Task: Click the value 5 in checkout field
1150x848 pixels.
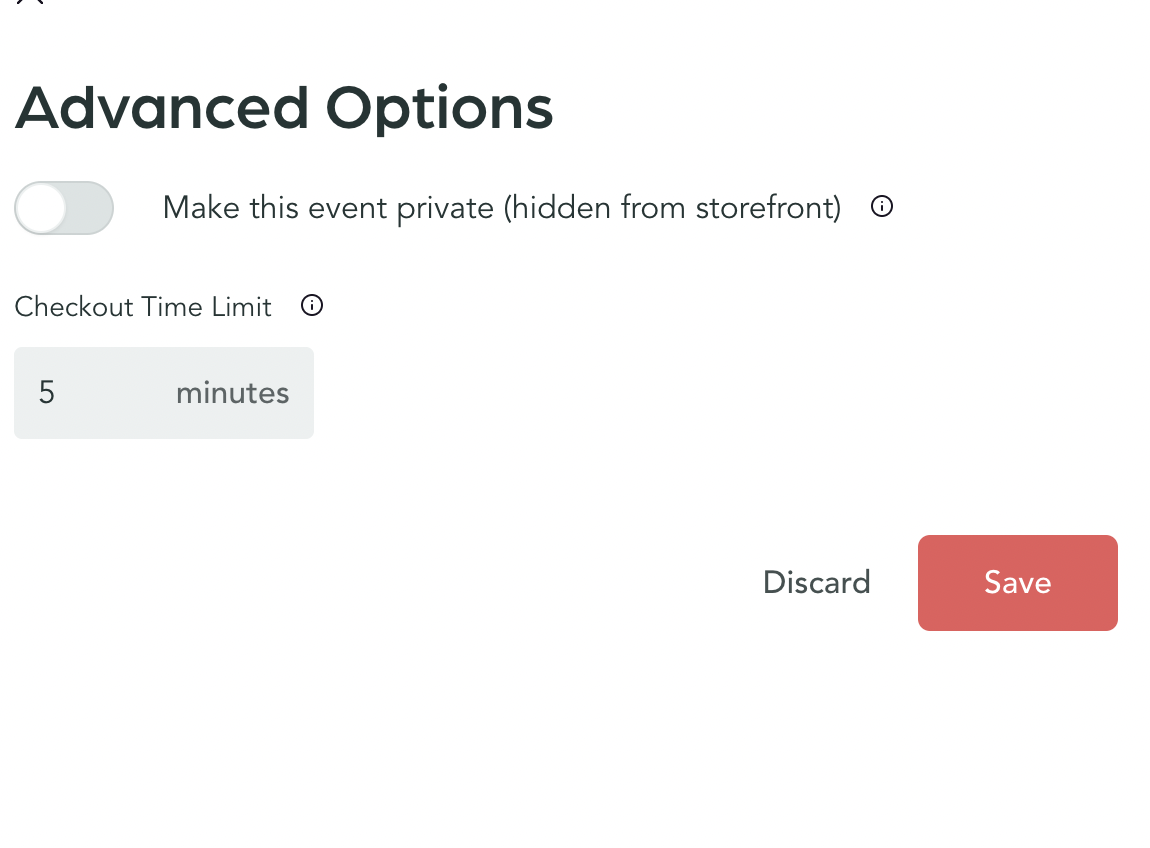Action: [x=47, y=393]
